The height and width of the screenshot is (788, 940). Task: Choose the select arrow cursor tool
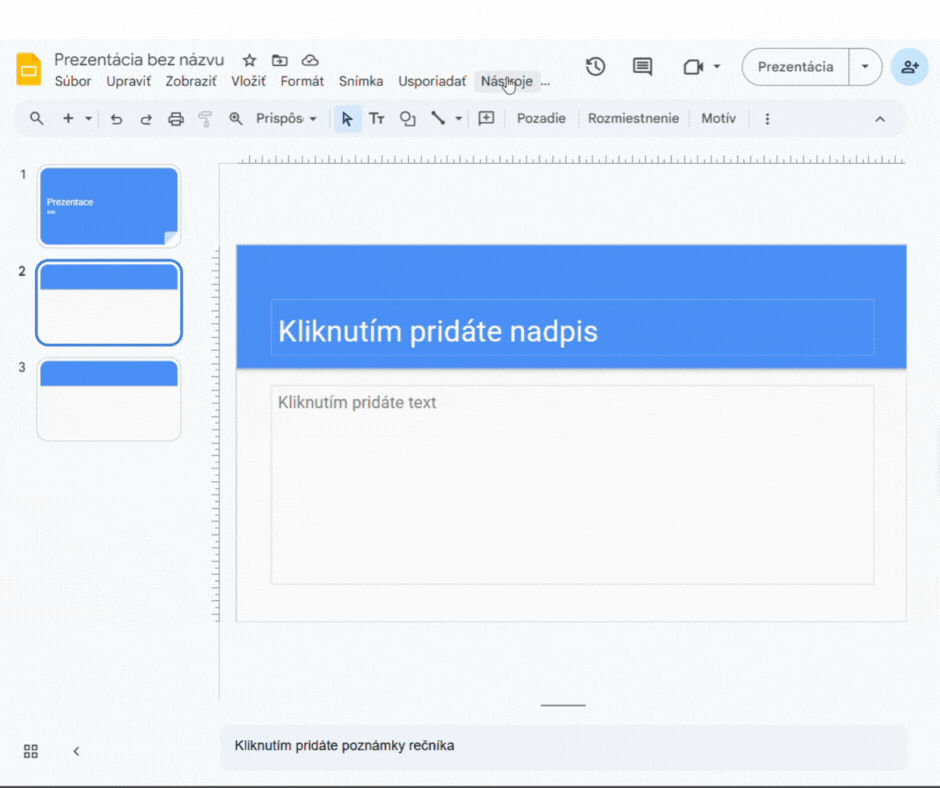pos(347,119)
